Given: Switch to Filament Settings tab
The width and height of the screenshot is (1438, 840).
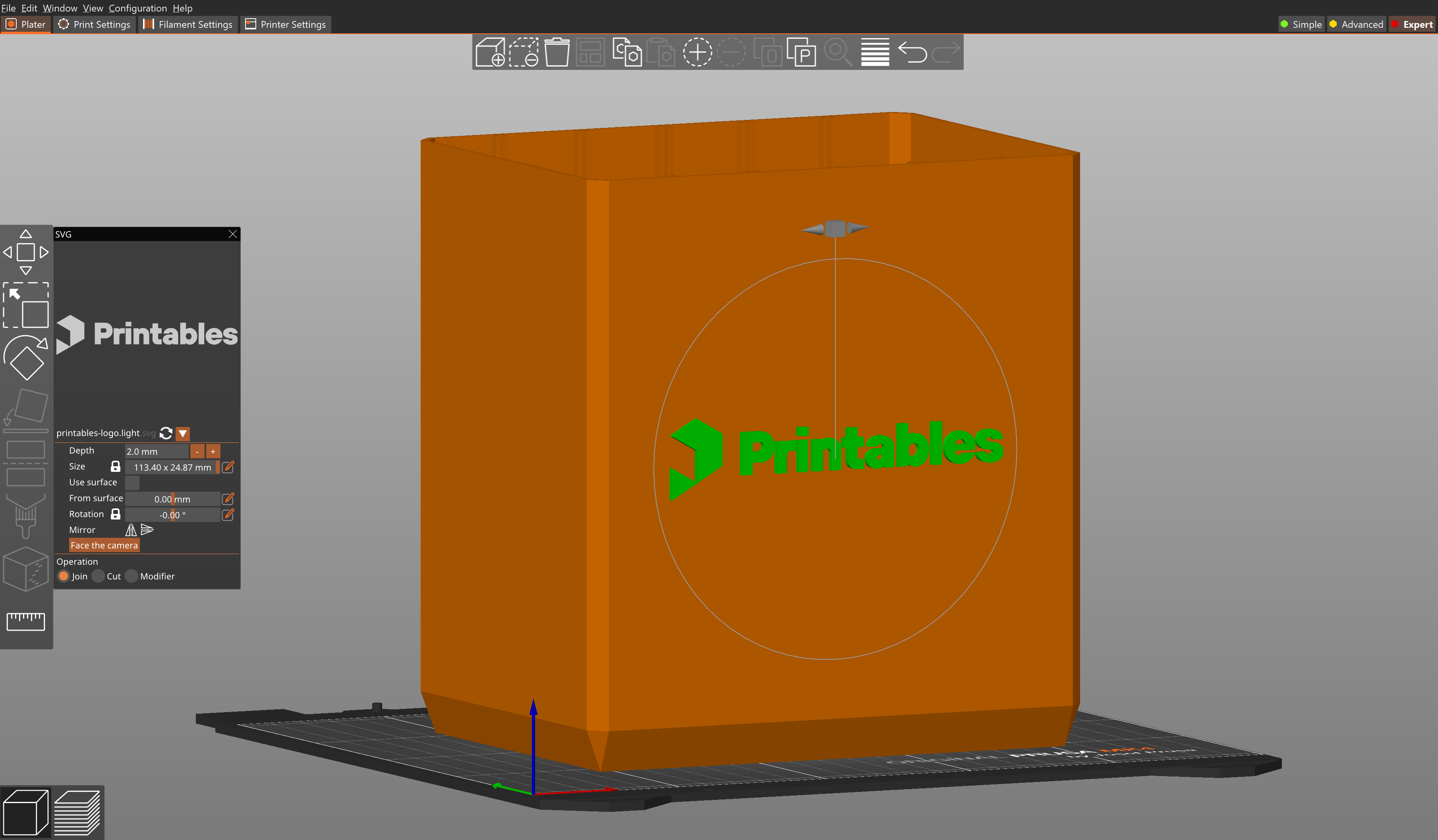Looking at the screenshot, I should coord(188,25).
